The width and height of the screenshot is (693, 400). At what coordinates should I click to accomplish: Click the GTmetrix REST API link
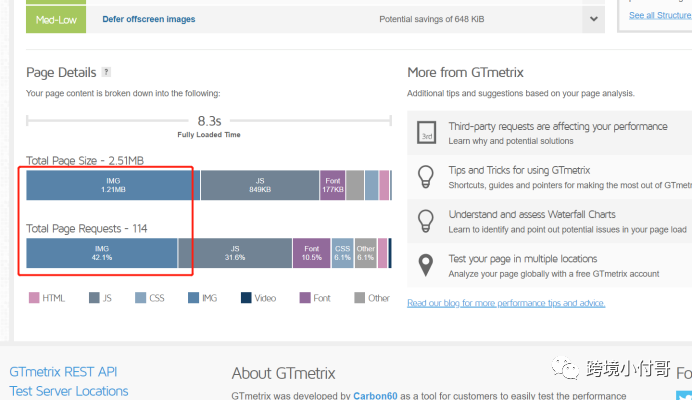(x=63, y=372)
